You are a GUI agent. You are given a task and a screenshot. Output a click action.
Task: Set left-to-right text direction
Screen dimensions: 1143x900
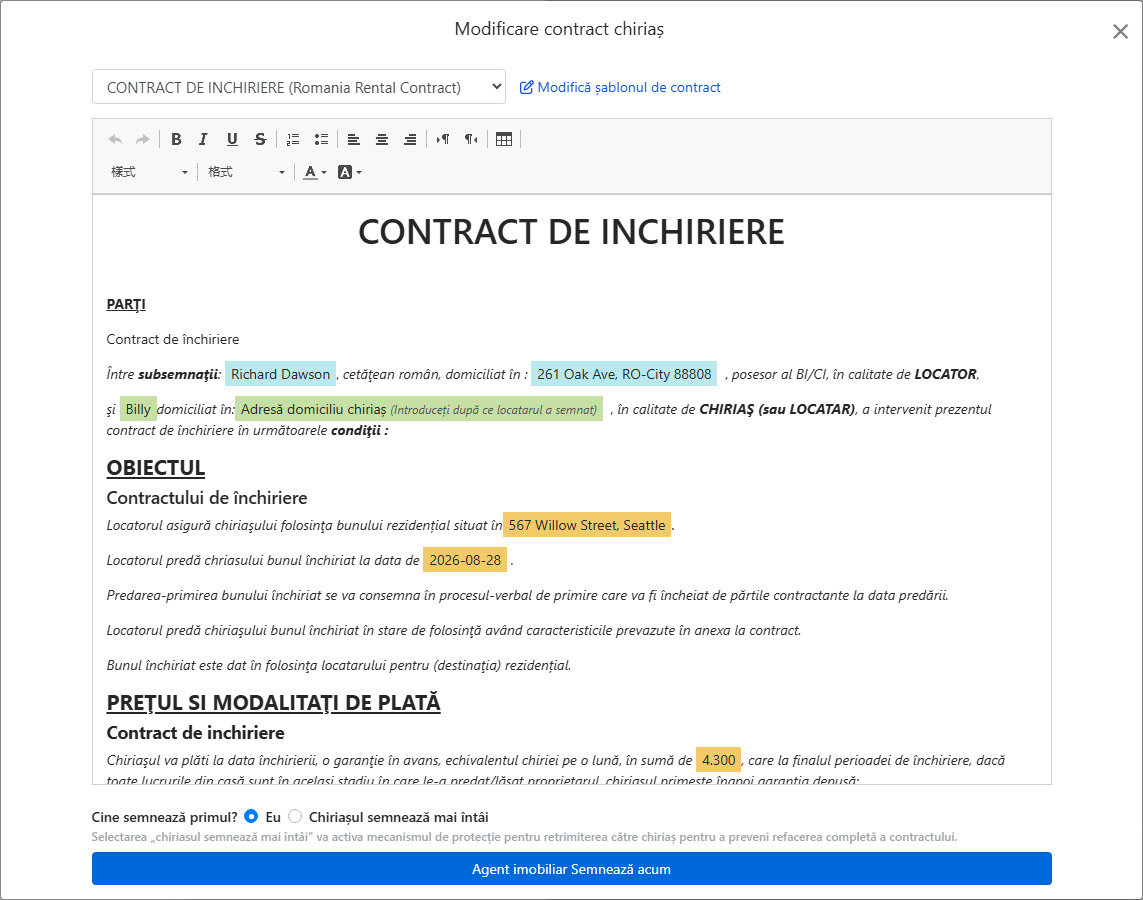point(443,139)
